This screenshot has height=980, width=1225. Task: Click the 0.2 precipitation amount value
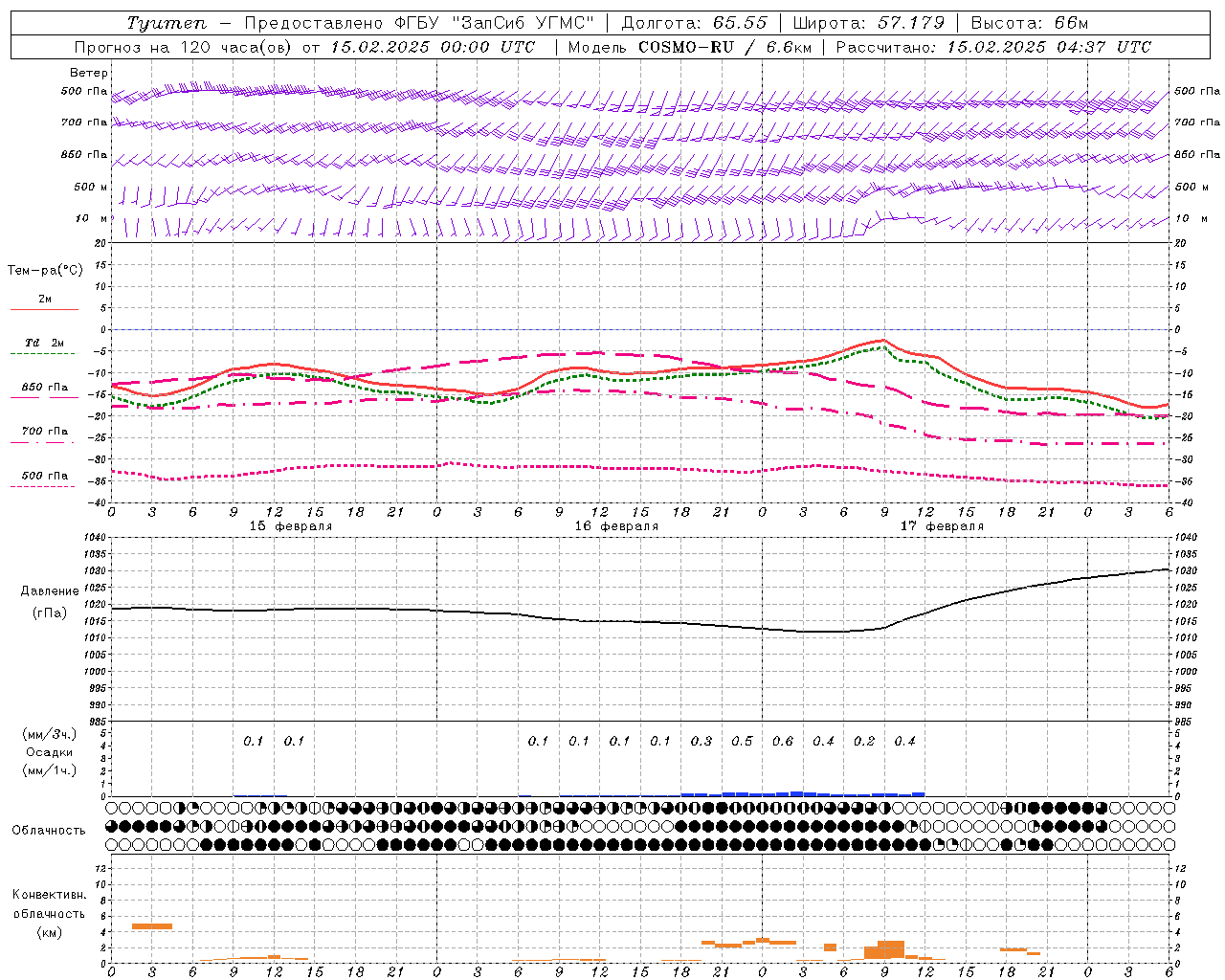click(864, 741)
